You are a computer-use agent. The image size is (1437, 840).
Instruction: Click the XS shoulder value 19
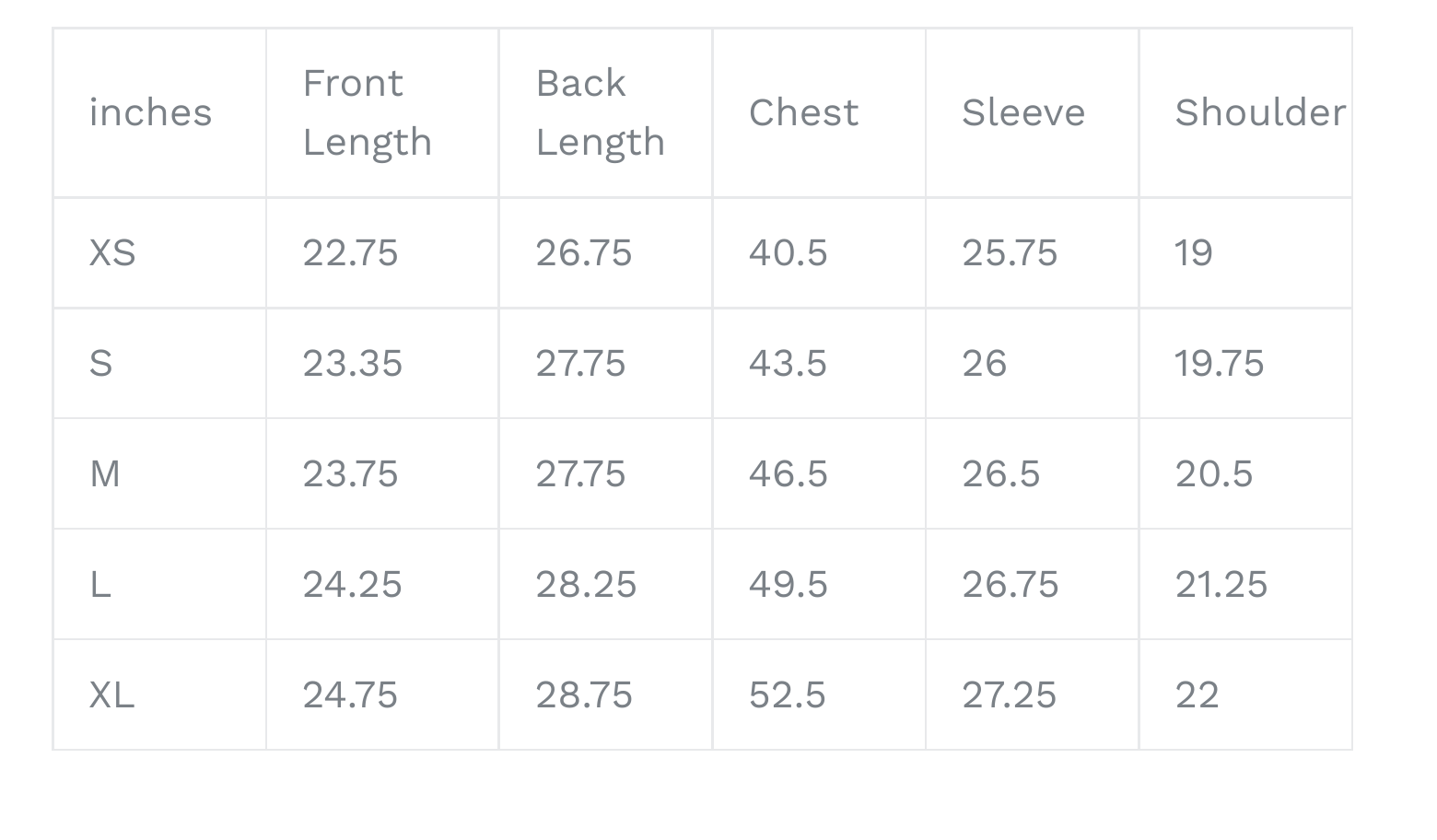tap(1194, 252)
